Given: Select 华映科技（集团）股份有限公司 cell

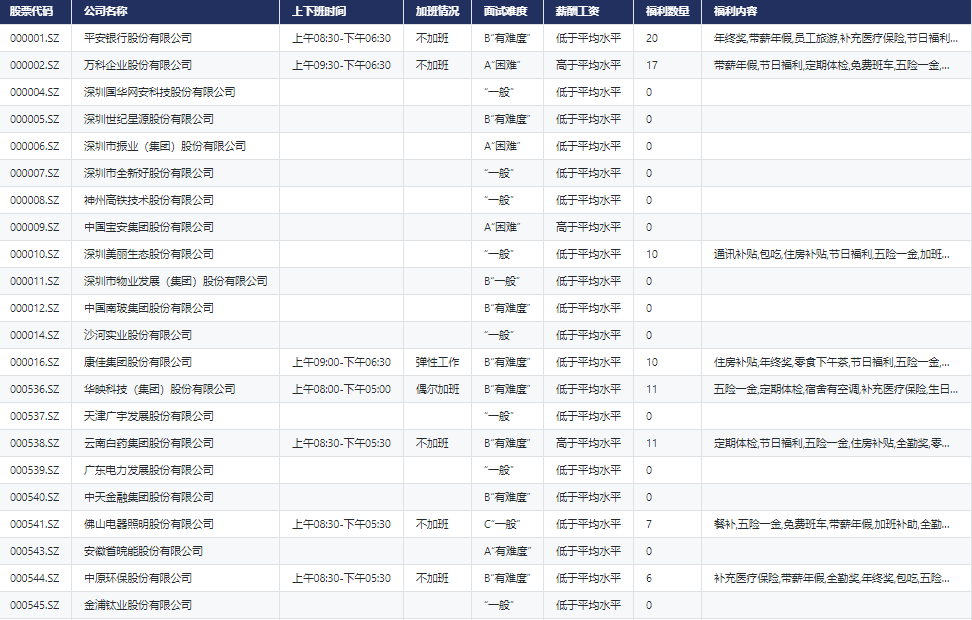Looking at the screenshot, I should [160, 389].
